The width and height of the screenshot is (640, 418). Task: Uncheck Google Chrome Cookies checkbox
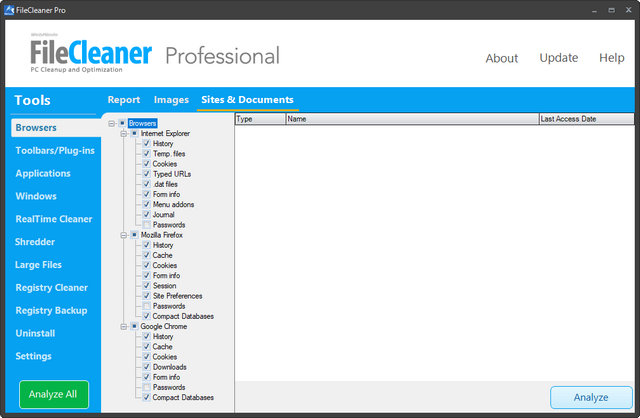pos(147,357)
